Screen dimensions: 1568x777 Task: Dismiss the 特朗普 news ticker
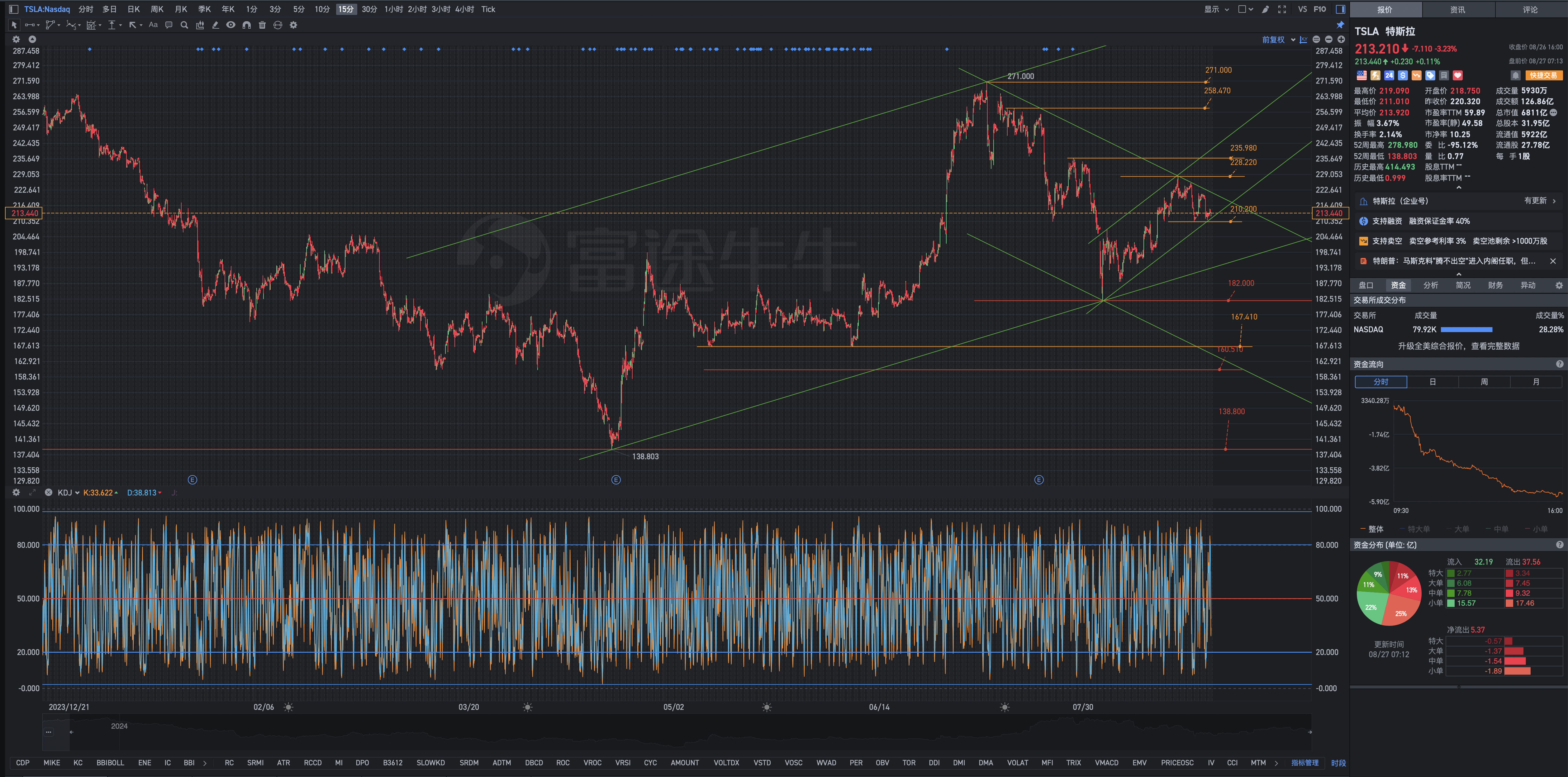coord(1553,261)
